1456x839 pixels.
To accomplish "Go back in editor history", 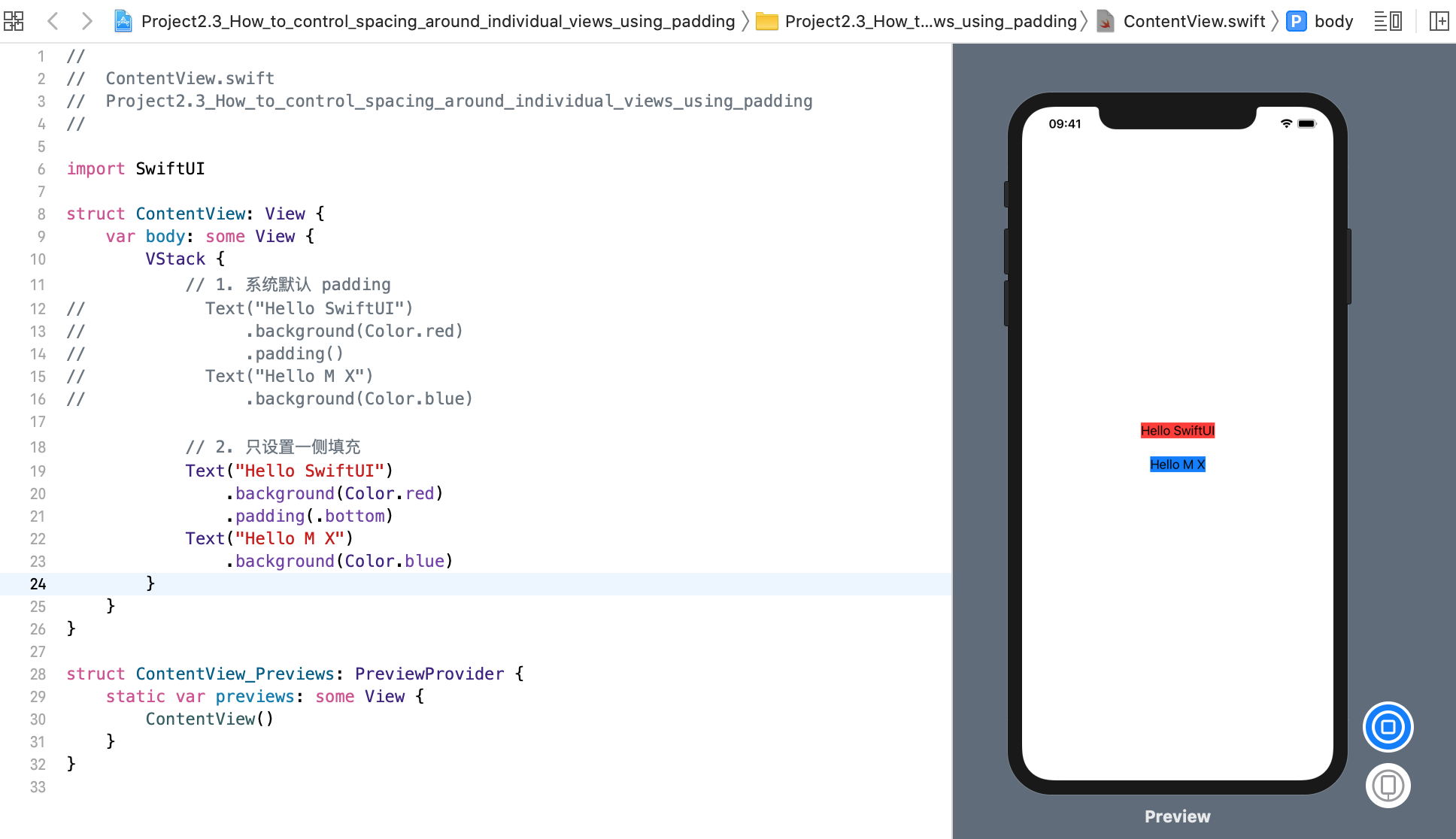I will (53, 21).
